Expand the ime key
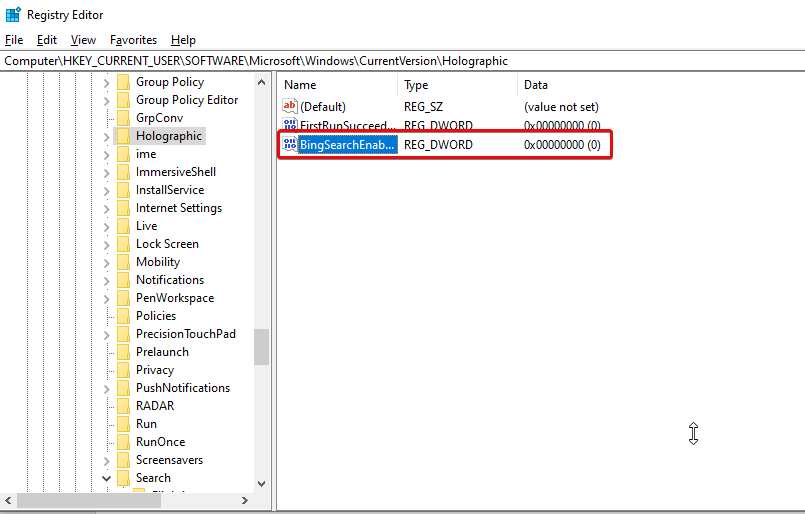 (106, 155)
